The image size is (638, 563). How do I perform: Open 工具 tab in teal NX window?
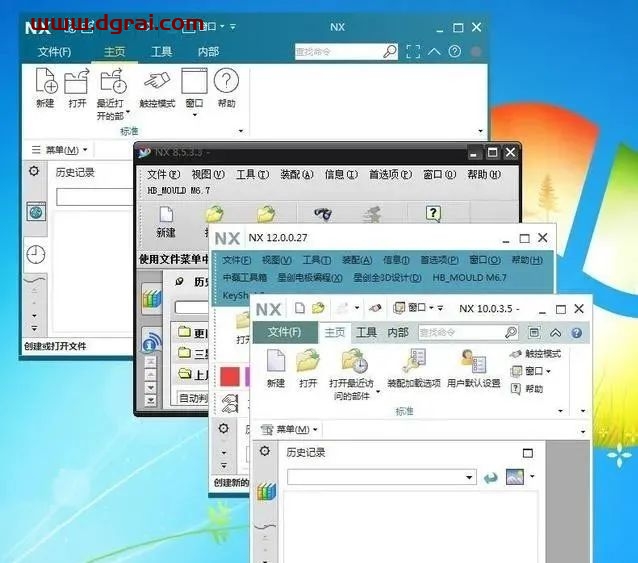point(162,52)
